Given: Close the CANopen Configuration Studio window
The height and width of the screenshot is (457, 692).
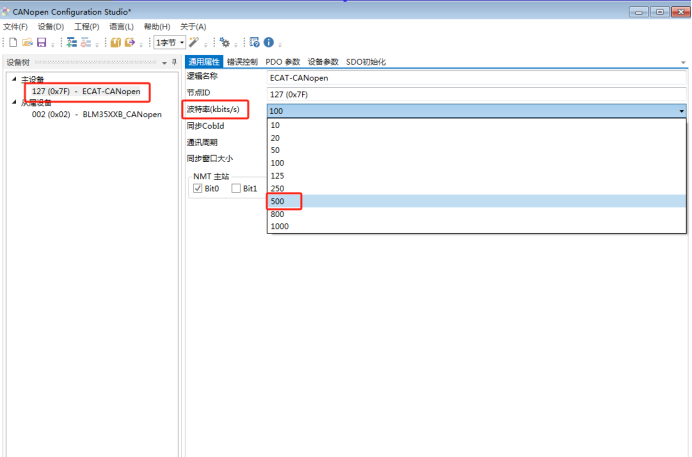Looking at the screenshot, I should [681, 12].
